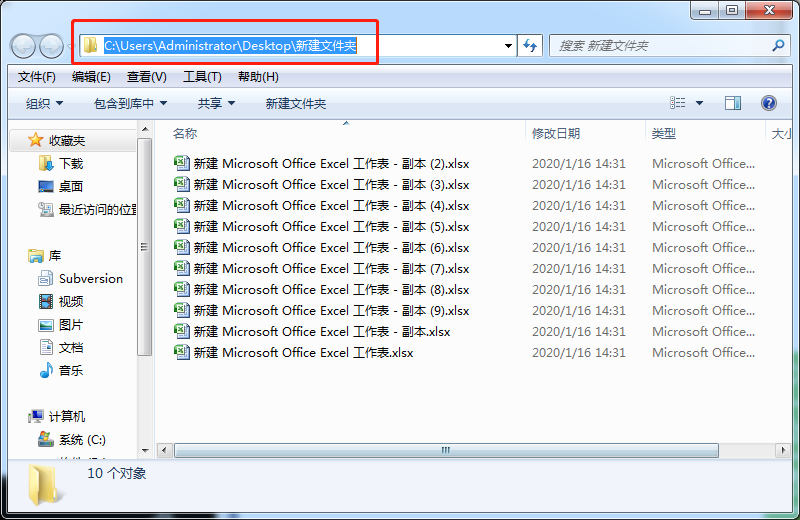Select file 副本 (8).xlsx name

pyautogui.click(x=331, y=289)
